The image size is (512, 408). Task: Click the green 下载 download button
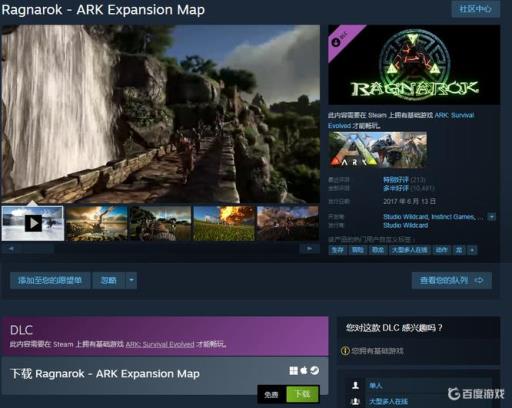[x=303, y=394]
